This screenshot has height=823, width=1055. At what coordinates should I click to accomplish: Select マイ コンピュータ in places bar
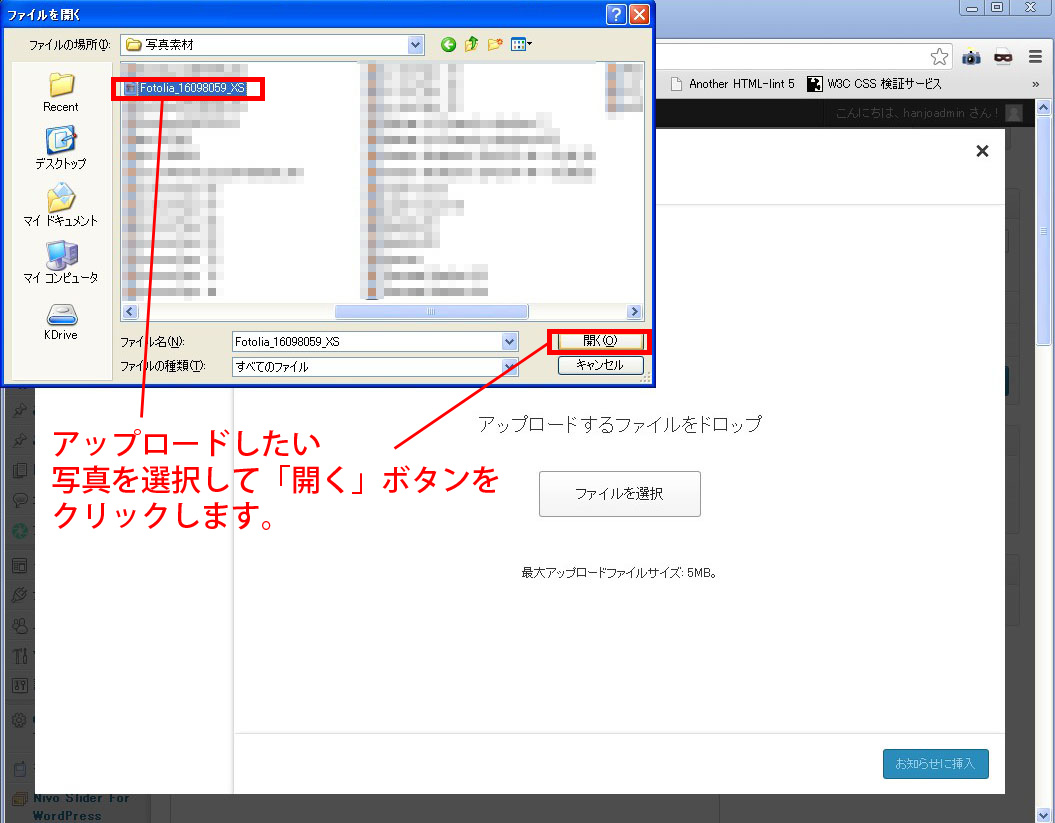coord(61,262)
